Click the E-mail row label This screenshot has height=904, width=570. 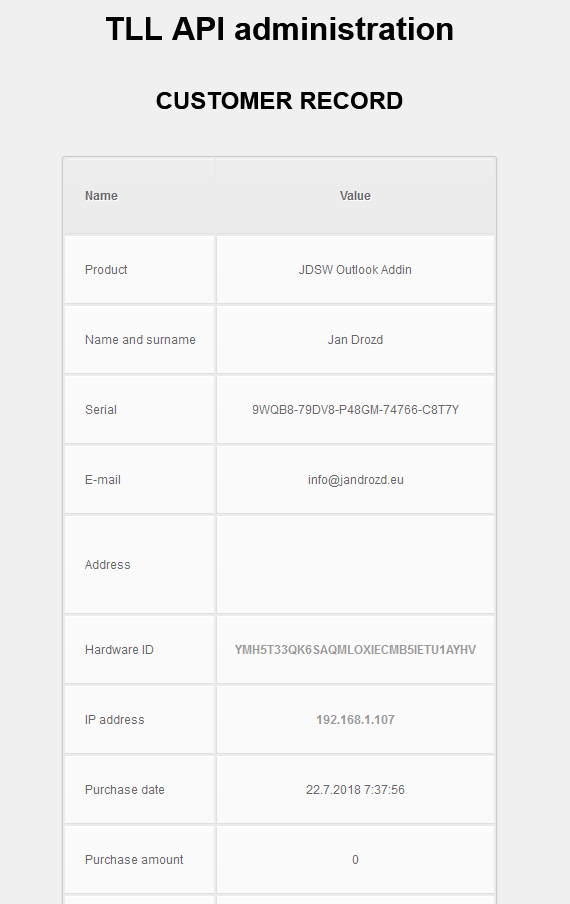point(103,480)
